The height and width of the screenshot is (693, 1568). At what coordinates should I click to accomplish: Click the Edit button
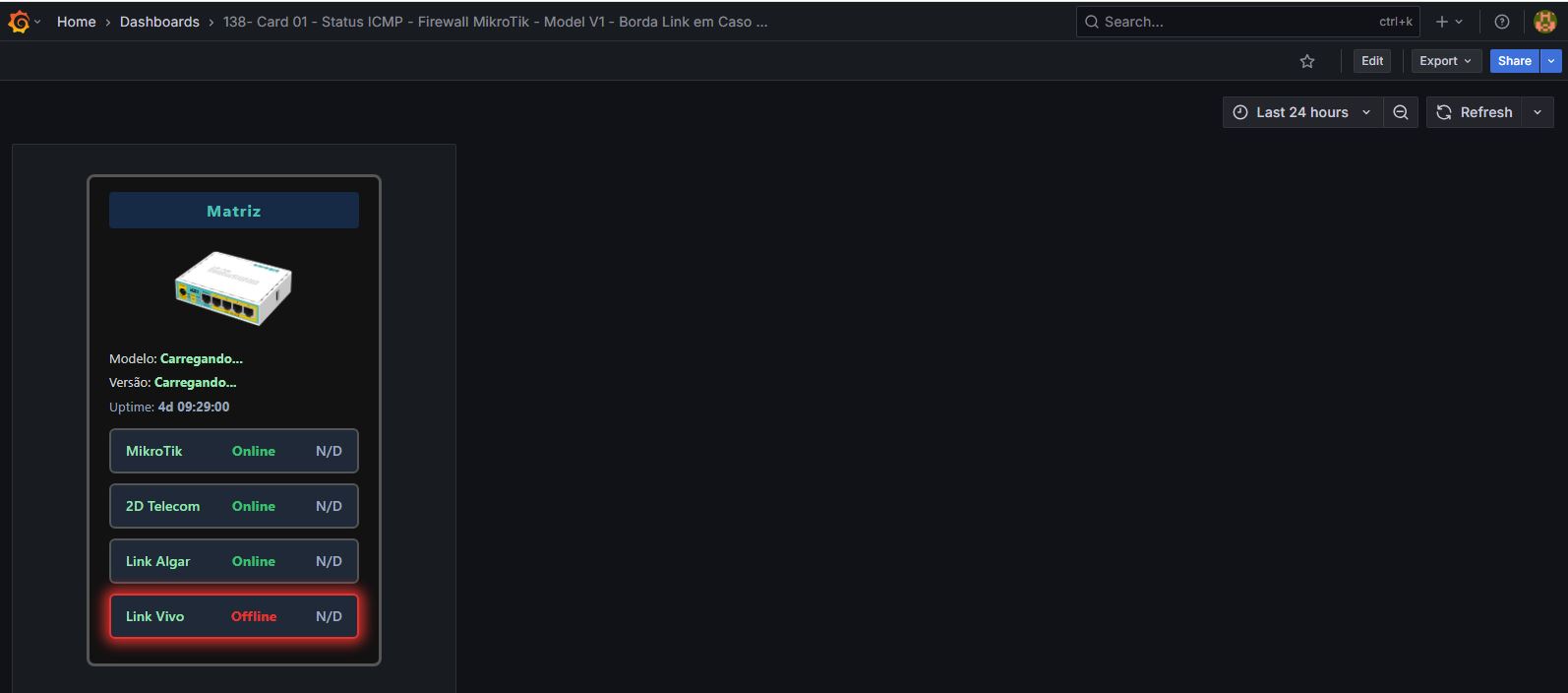click(x=1372, y=61)
